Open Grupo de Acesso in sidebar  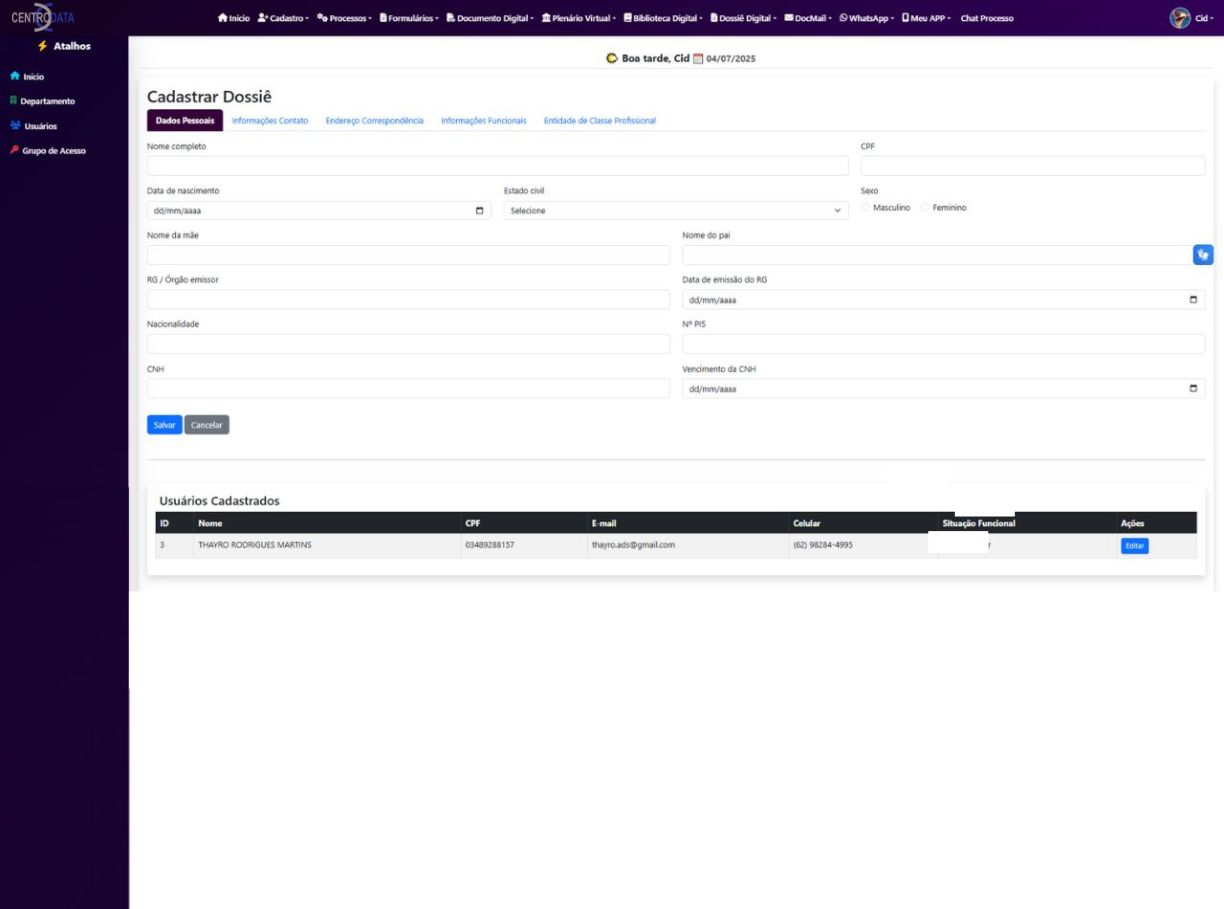[x=48, y=150]
